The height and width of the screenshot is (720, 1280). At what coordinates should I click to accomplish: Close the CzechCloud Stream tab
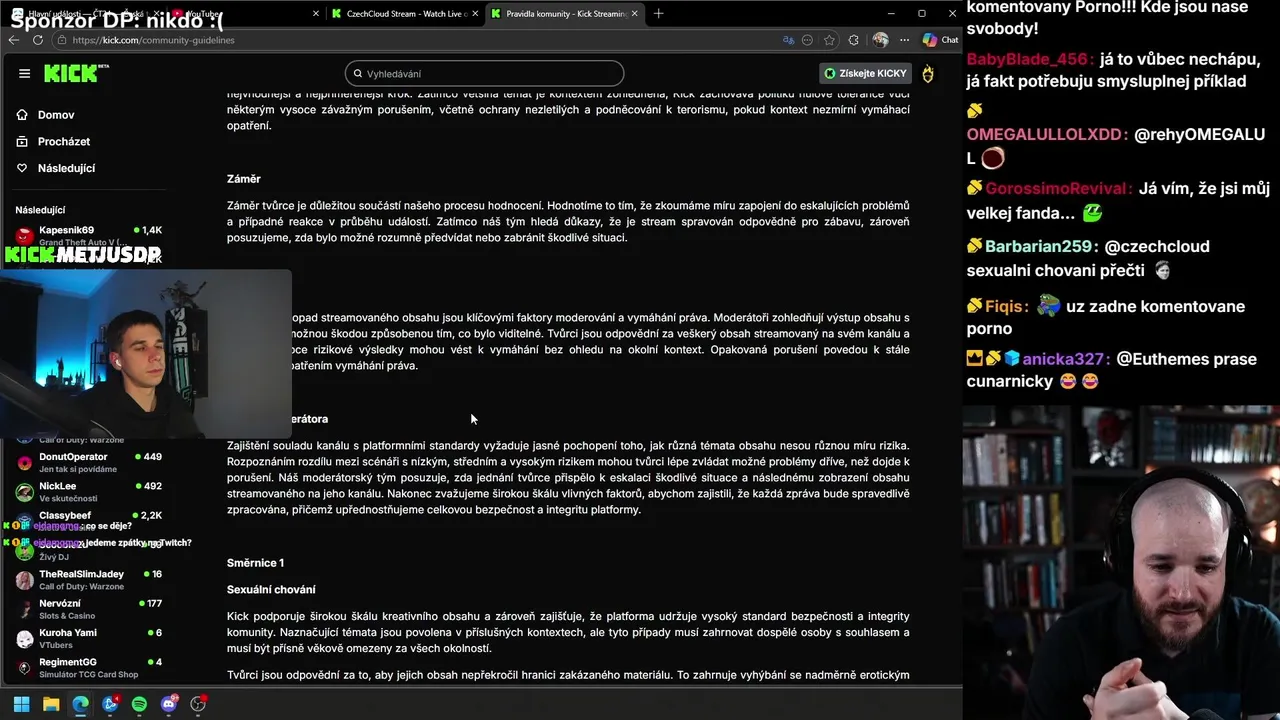coord(476,14)
